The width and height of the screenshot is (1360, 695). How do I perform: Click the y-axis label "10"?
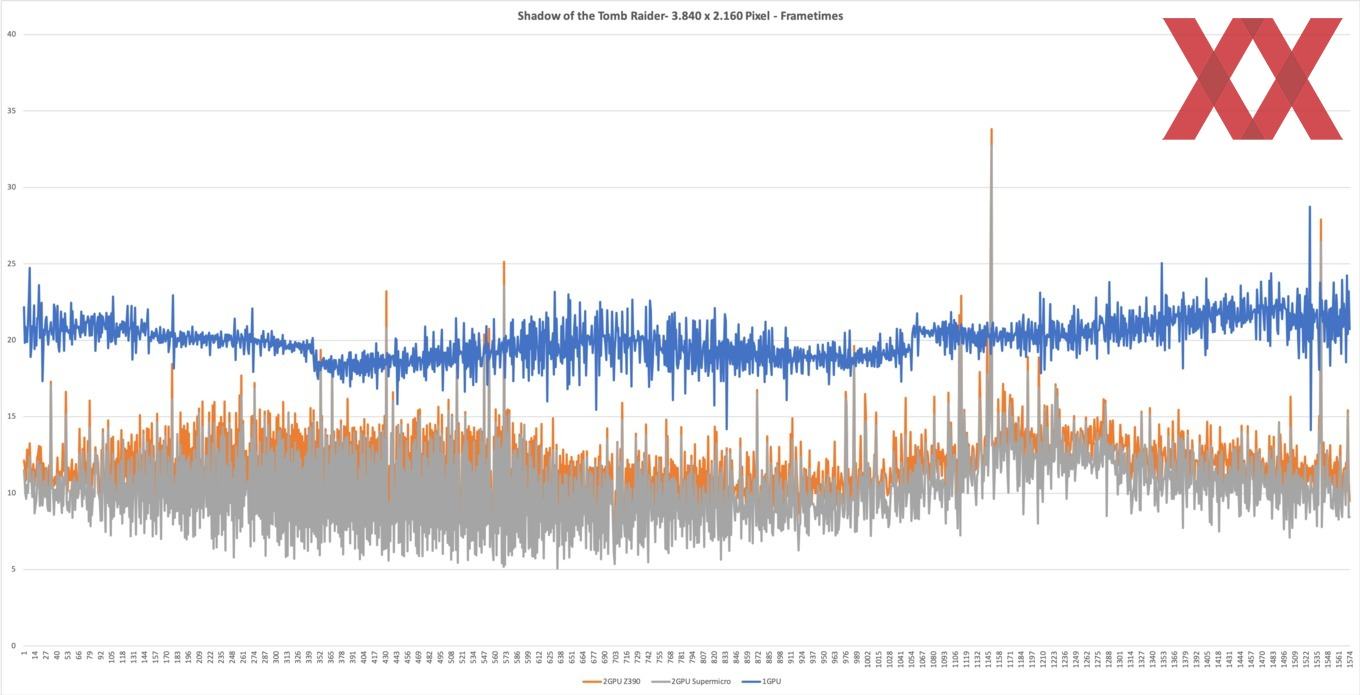[x=11, y=493]
